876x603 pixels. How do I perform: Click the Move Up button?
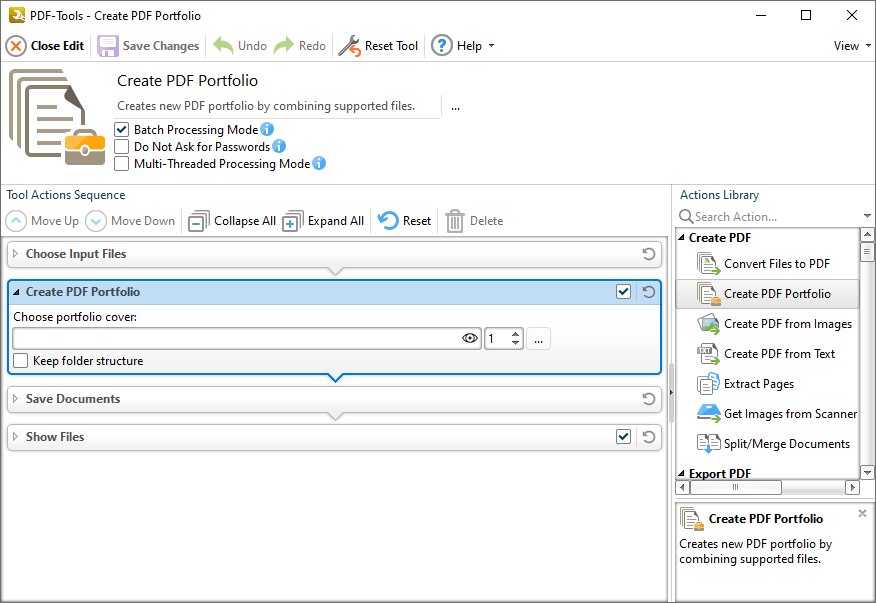tap(42, 221)
